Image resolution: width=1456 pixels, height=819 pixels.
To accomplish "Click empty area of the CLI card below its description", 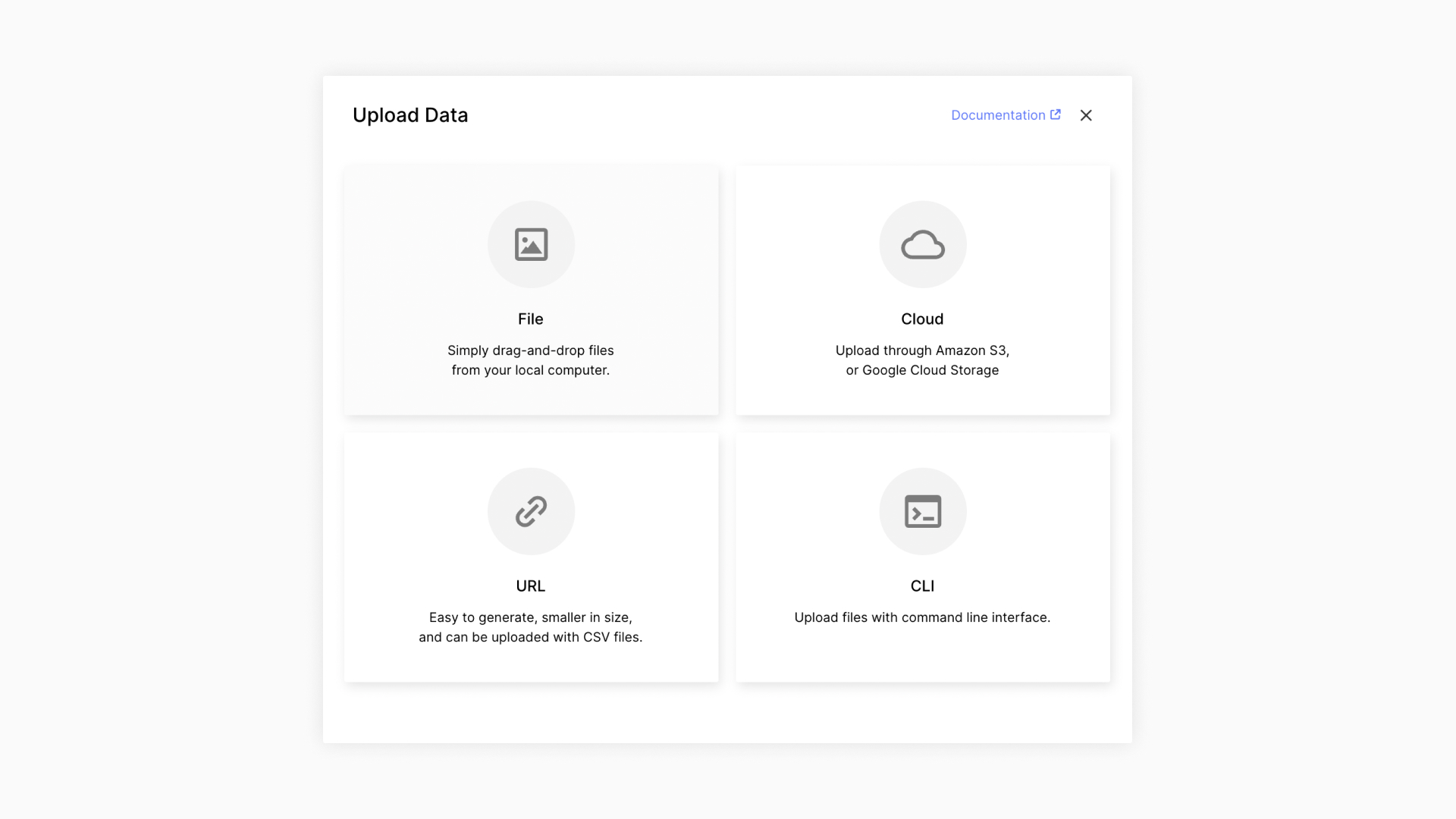I will click(922, 654).
